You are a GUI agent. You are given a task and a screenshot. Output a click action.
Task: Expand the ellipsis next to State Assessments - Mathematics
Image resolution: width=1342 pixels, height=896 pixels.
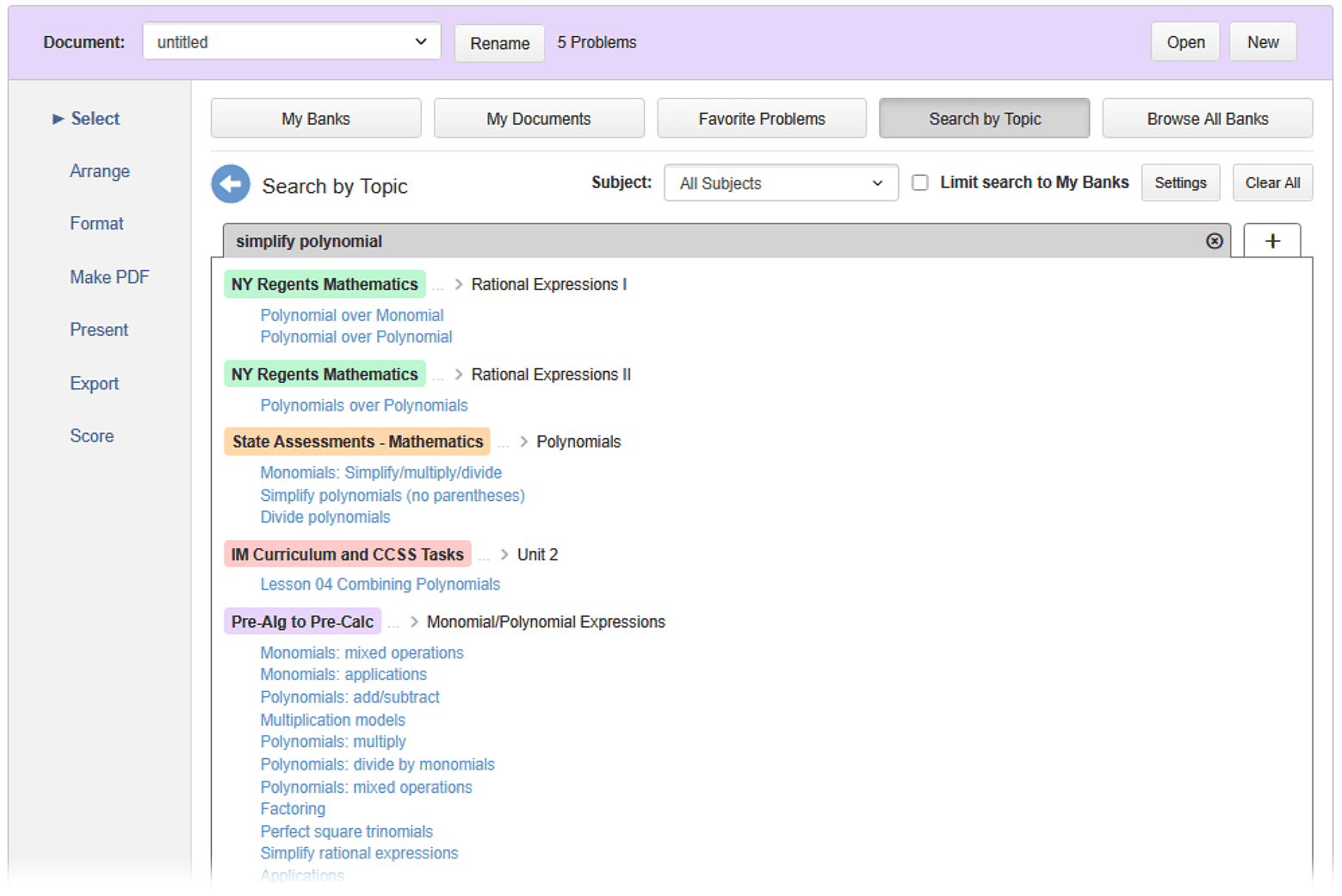[504, 442]
